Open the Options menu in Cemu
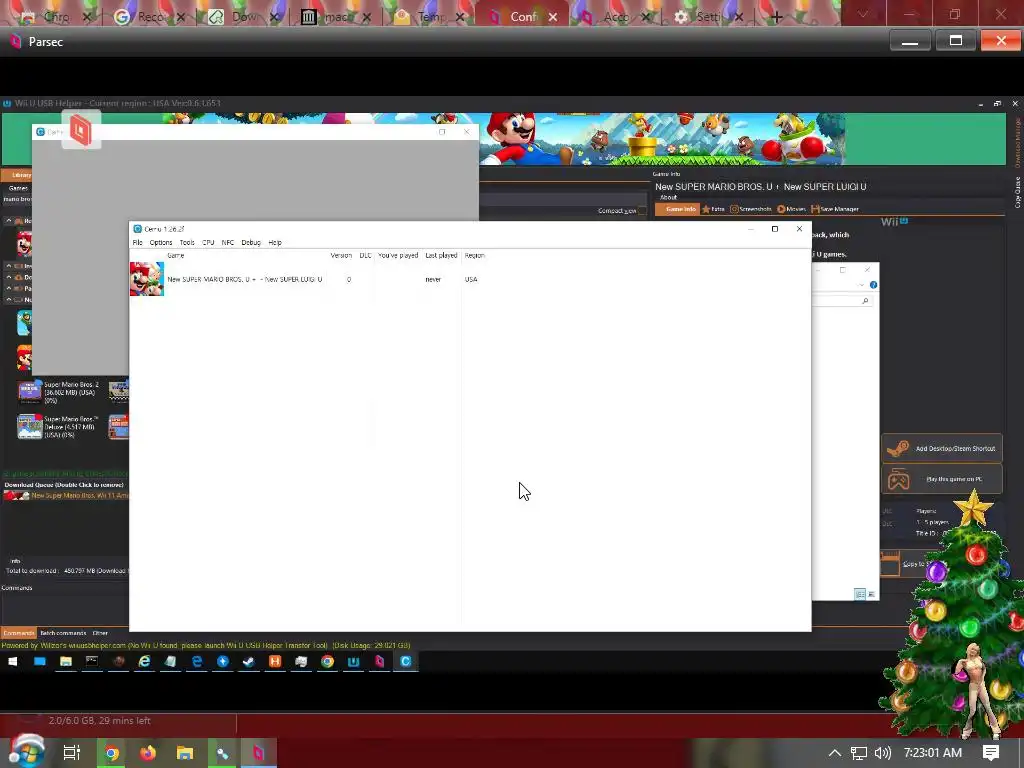 (161, 242)
